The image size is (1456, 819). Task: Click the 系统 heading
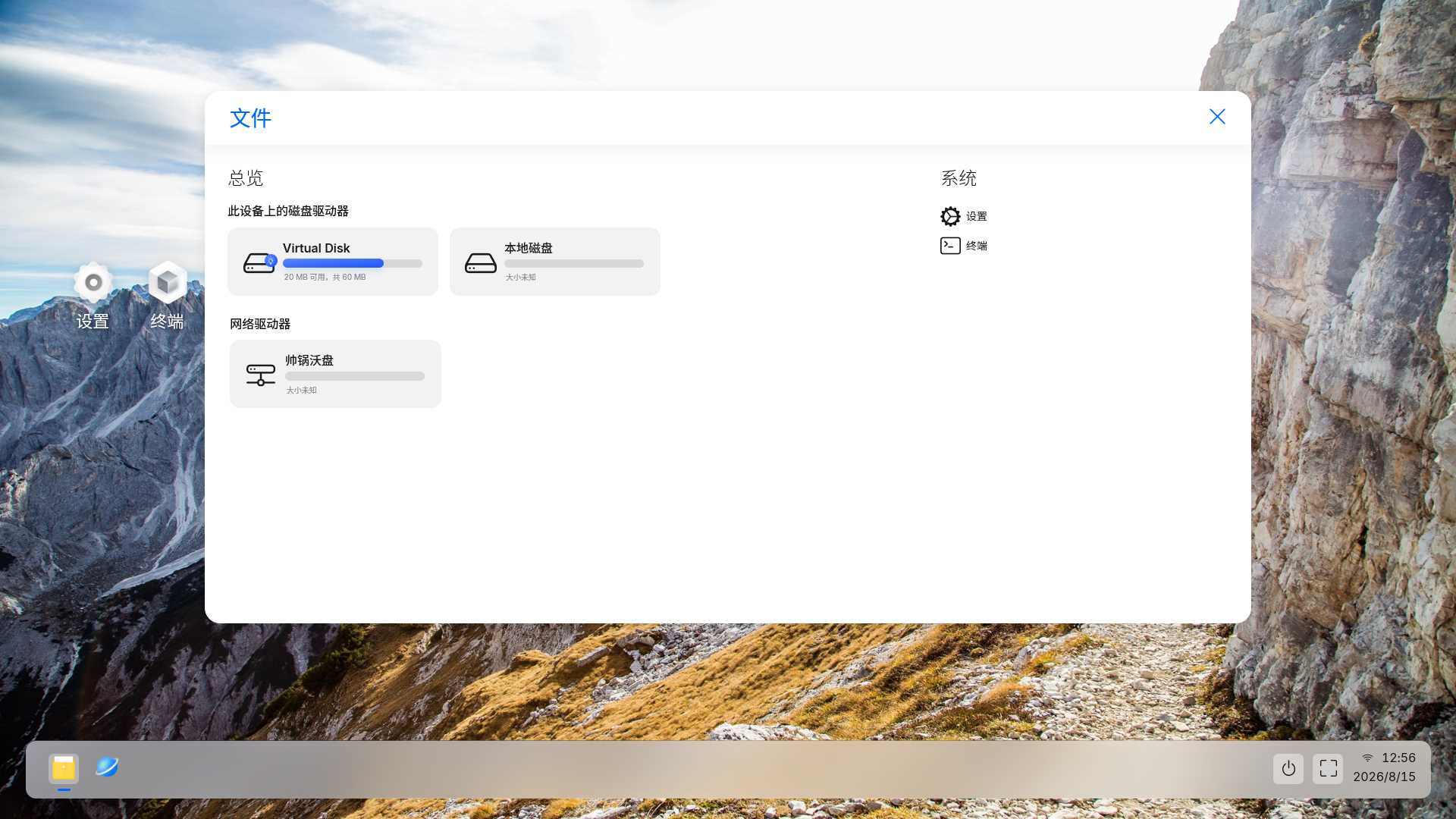click(959, 178)
